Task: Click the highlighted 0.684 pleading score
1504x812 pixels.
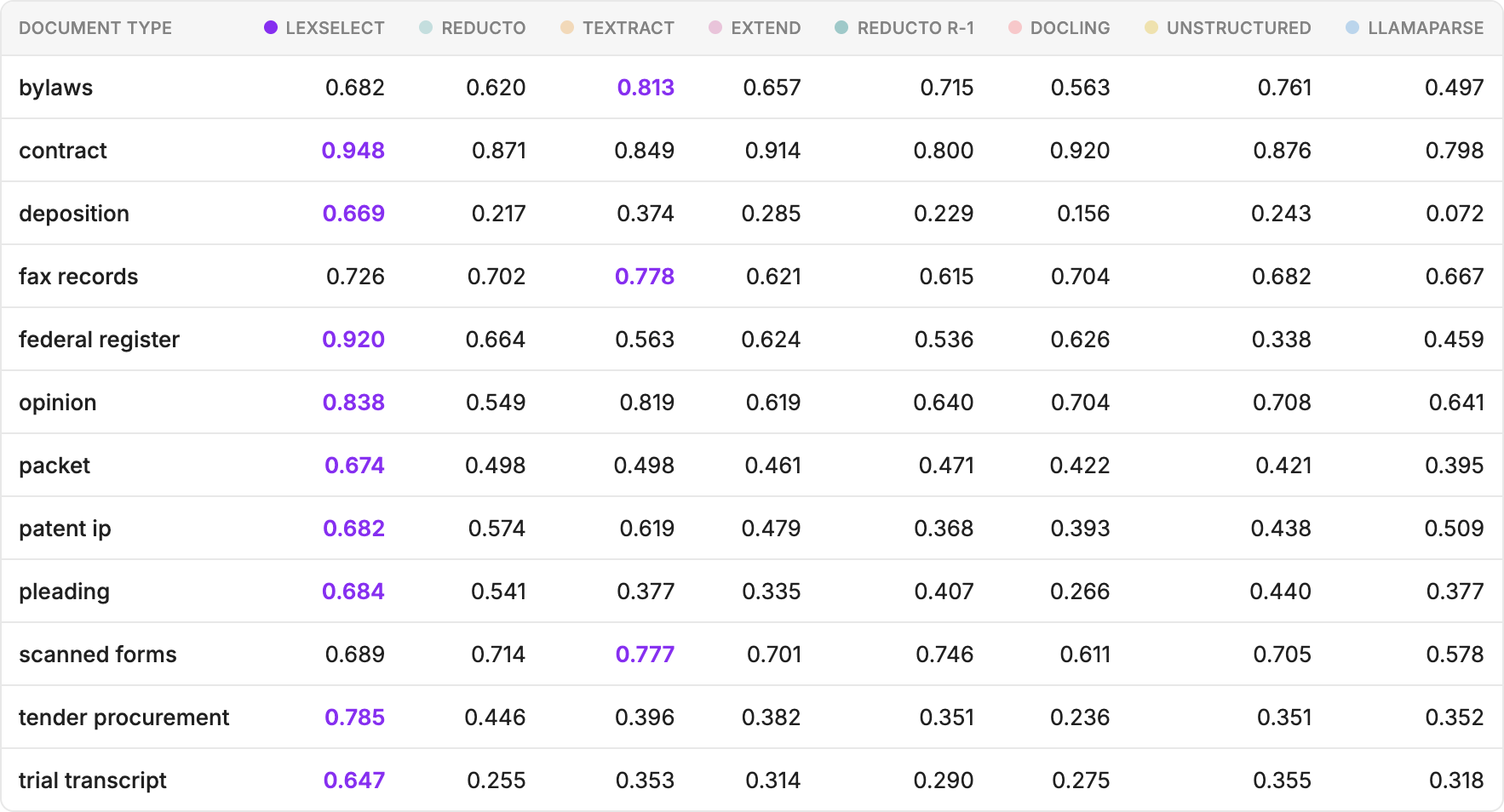Action: click(x=353, y=592)
